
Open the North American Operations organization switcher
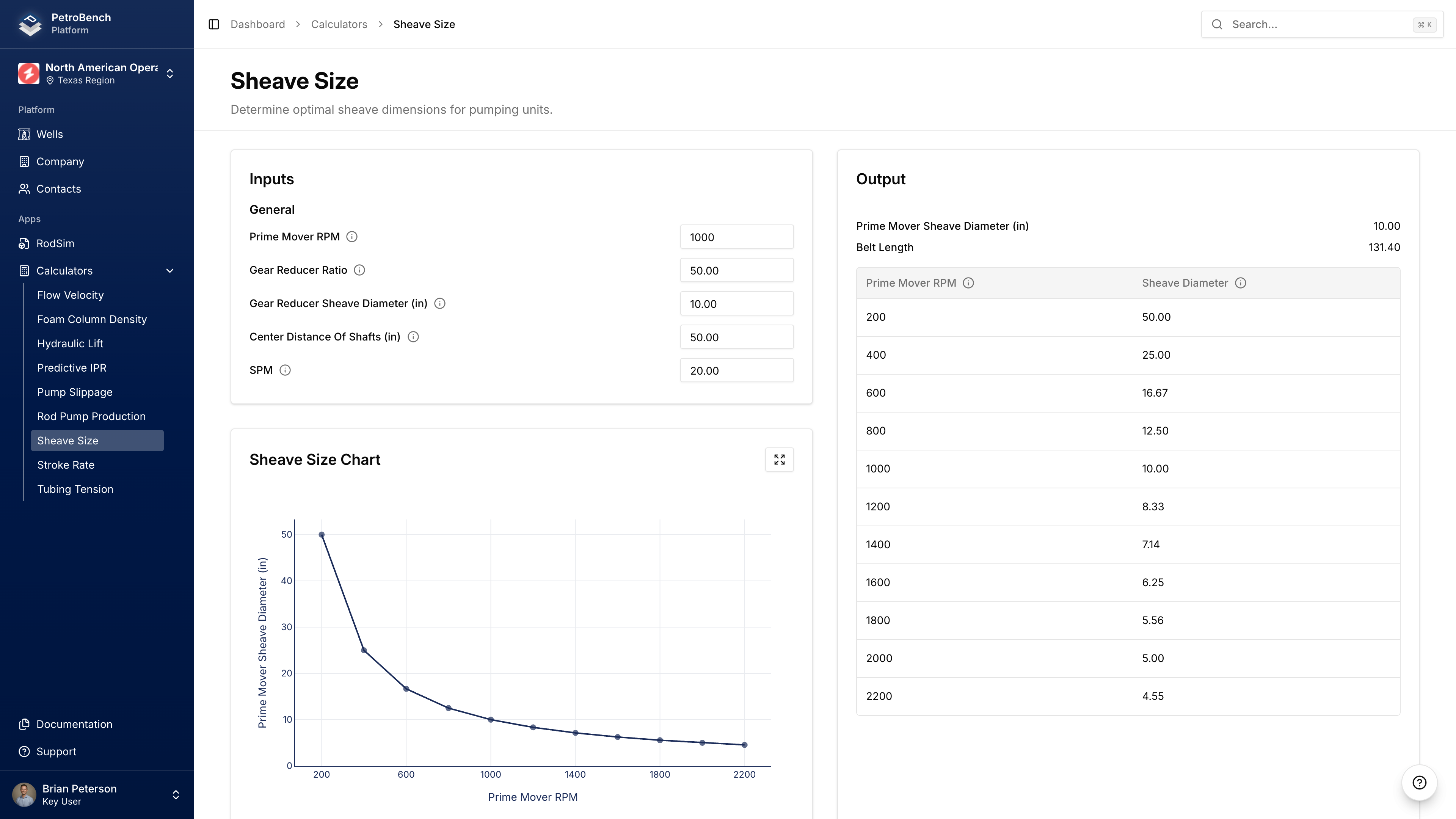pos(96,74)
